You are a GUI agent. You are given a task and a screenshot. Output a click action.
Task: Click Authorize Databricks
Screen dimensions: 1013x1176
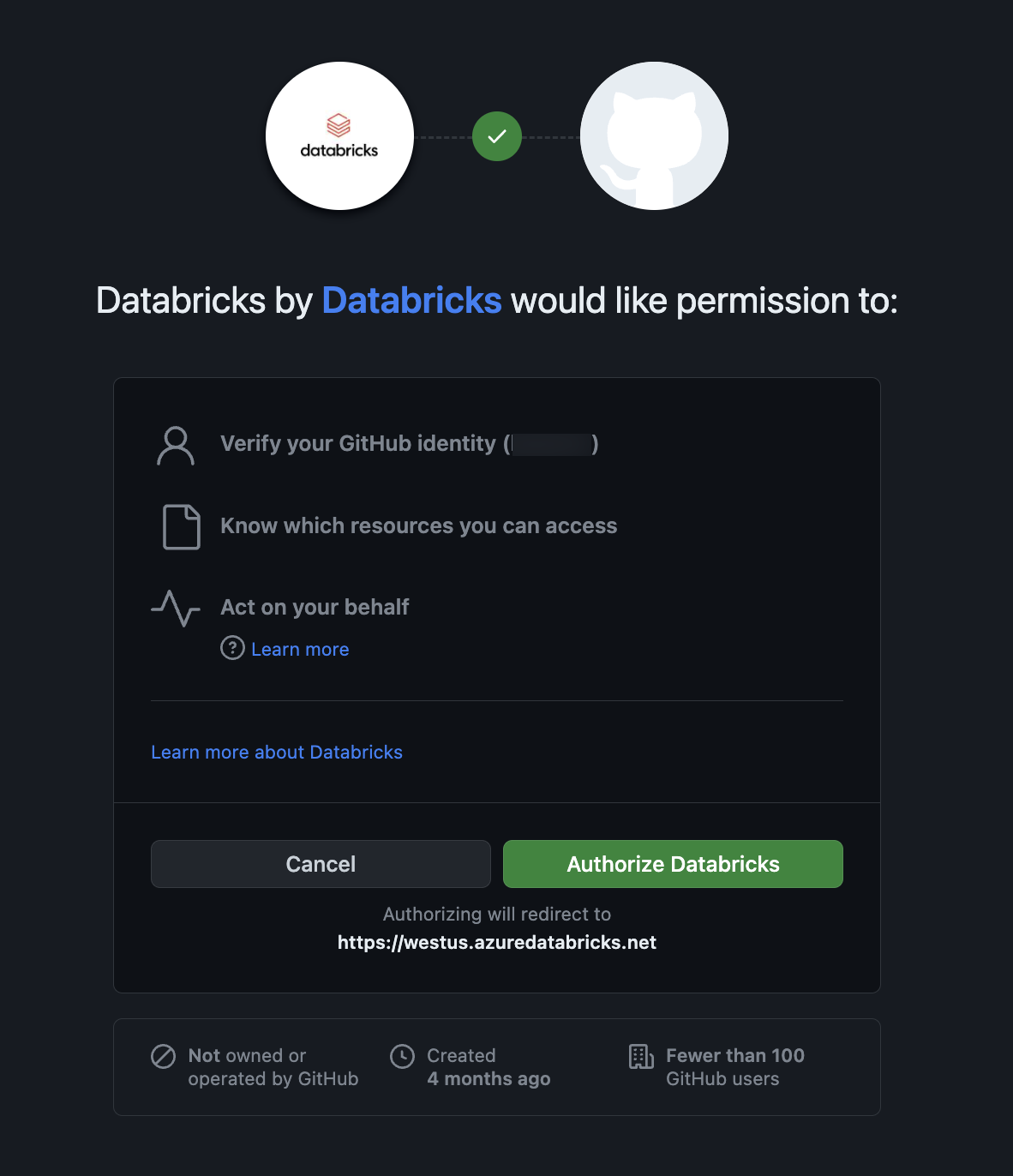click(673, 864)
